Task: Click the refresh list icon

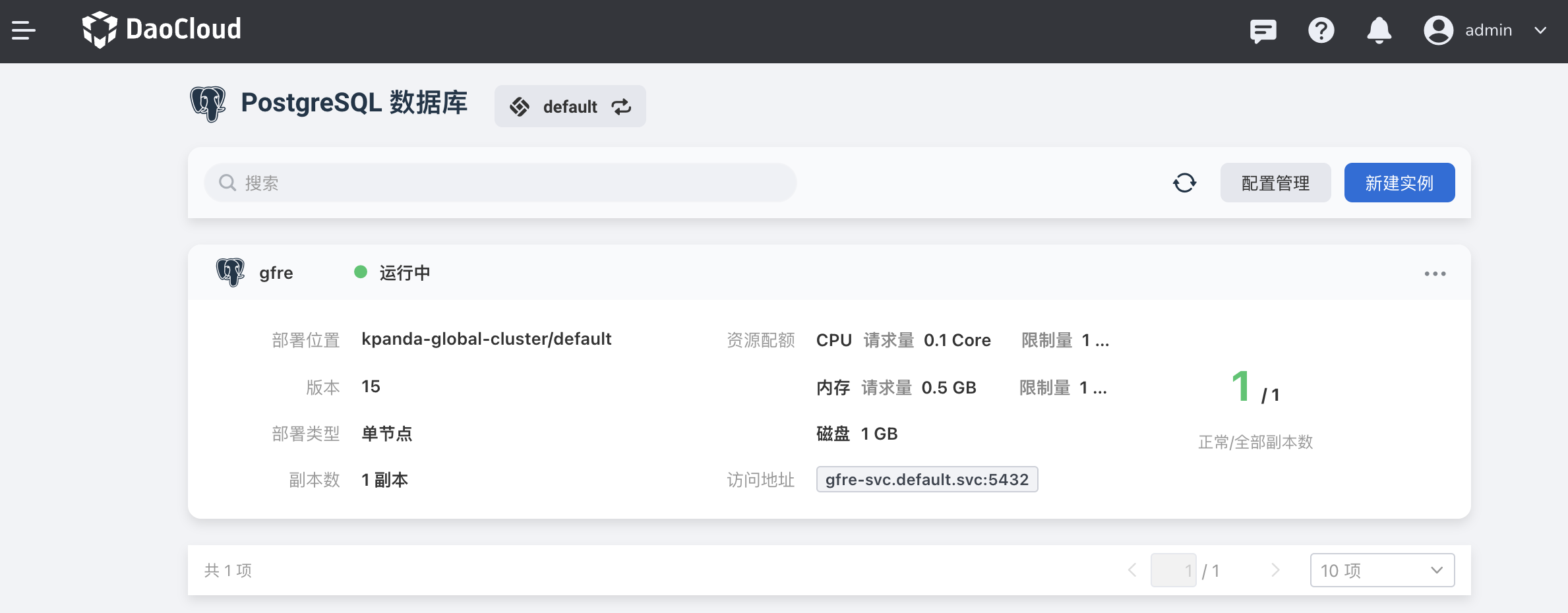Action: [1184, 183]
